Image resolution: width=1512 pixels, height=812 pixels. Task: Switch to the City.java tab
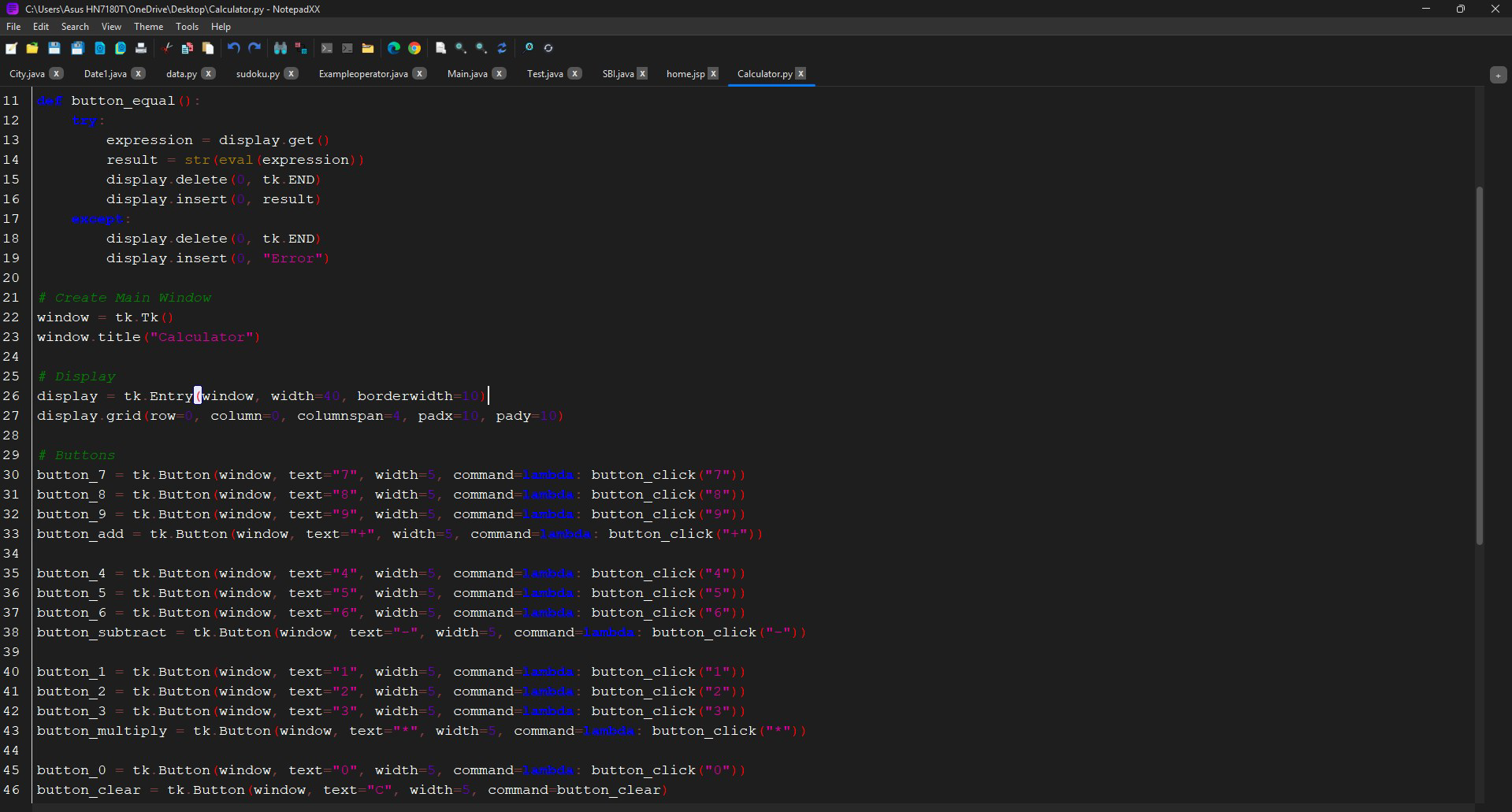coord(28,74)
